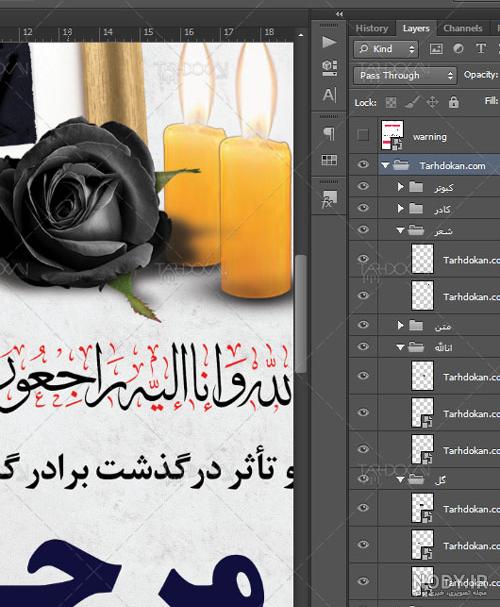Open the Character panel icon
Image resolution: width=500 pixels, height=607 pixels.
[329, 94]
